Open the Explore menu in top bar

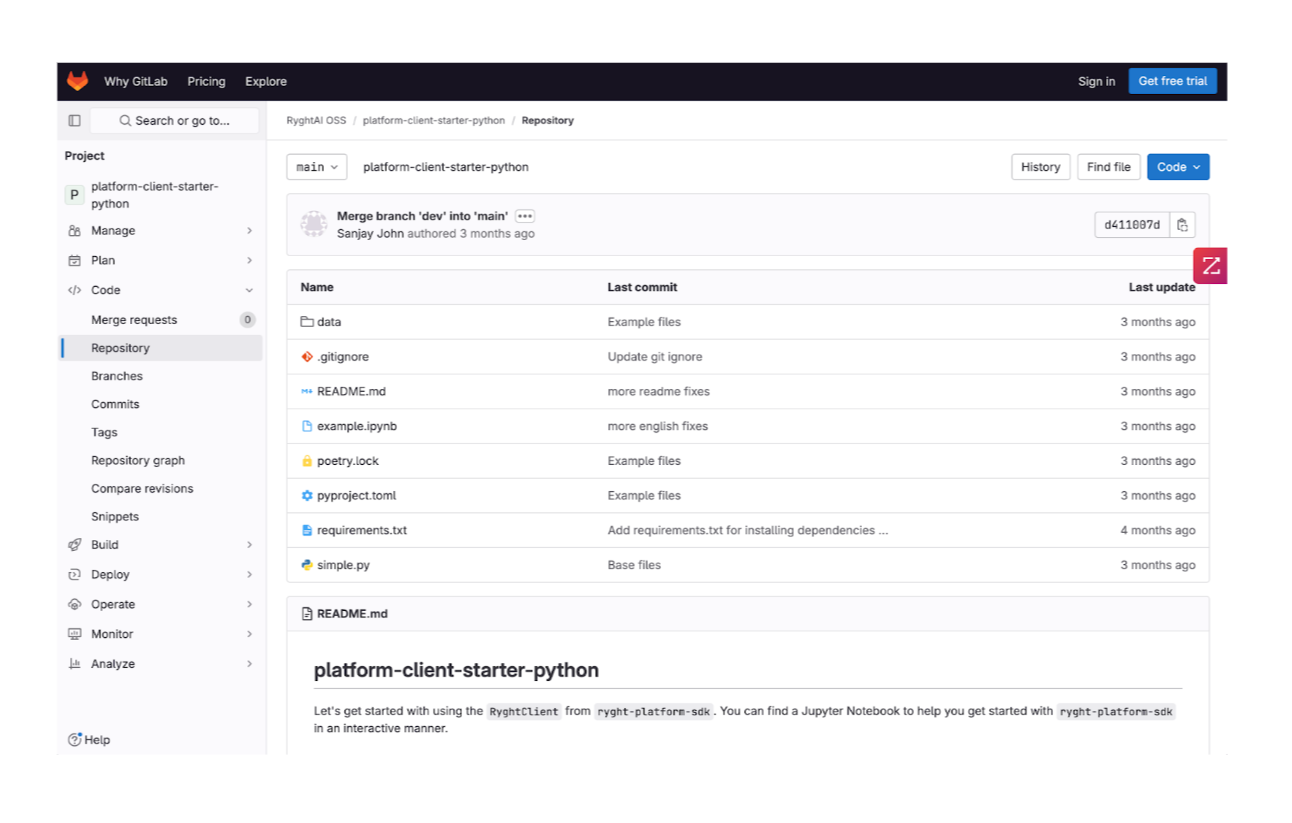265,81
